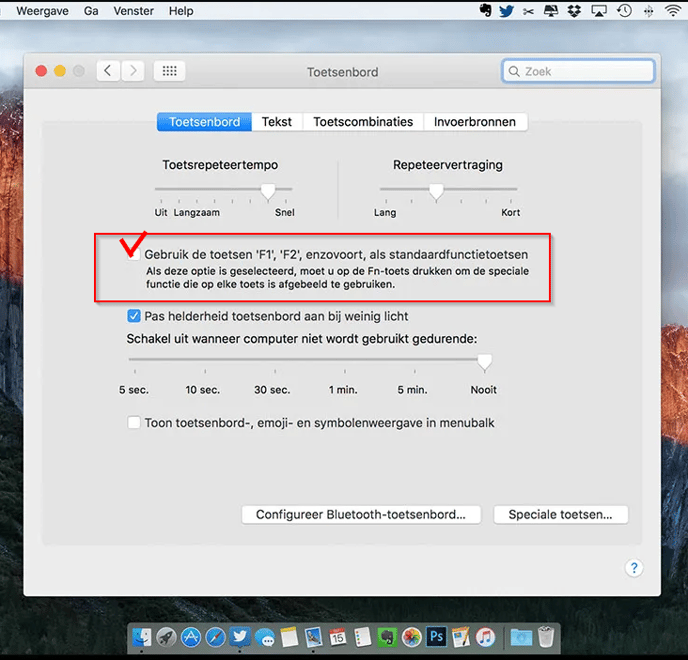Click the 'Kort' label under delay slider
Image resolution: width=688 pixels, height=660 pixels.
511,212
